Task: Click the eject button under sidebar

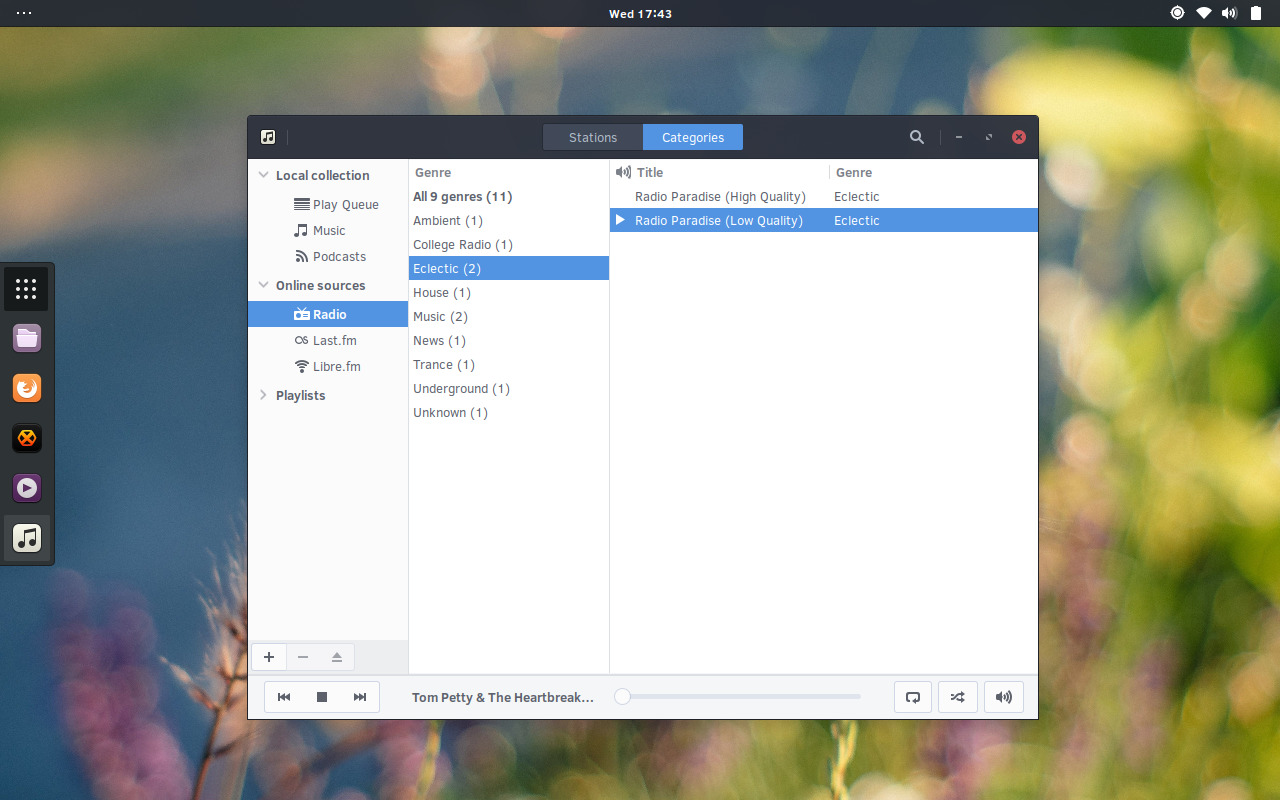Action: [x=337, y=657]
